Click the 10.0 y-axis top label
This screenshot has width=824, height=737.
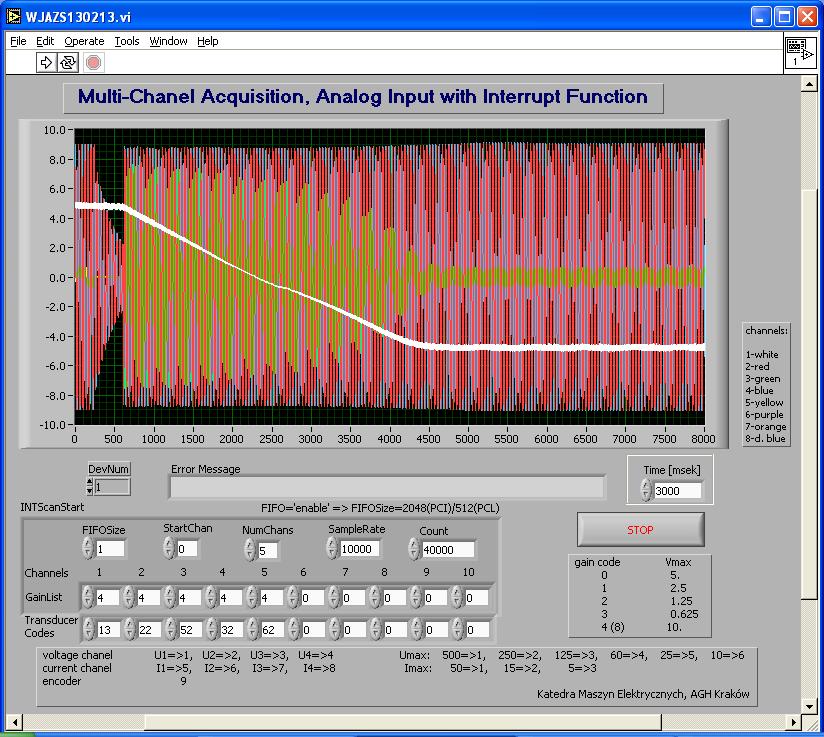click(x=54, y=130)
